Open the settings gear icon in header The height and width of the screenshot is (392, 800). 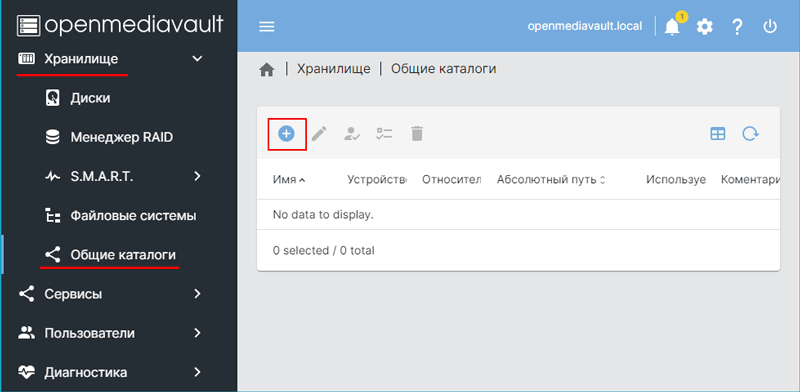click(705, 27)
